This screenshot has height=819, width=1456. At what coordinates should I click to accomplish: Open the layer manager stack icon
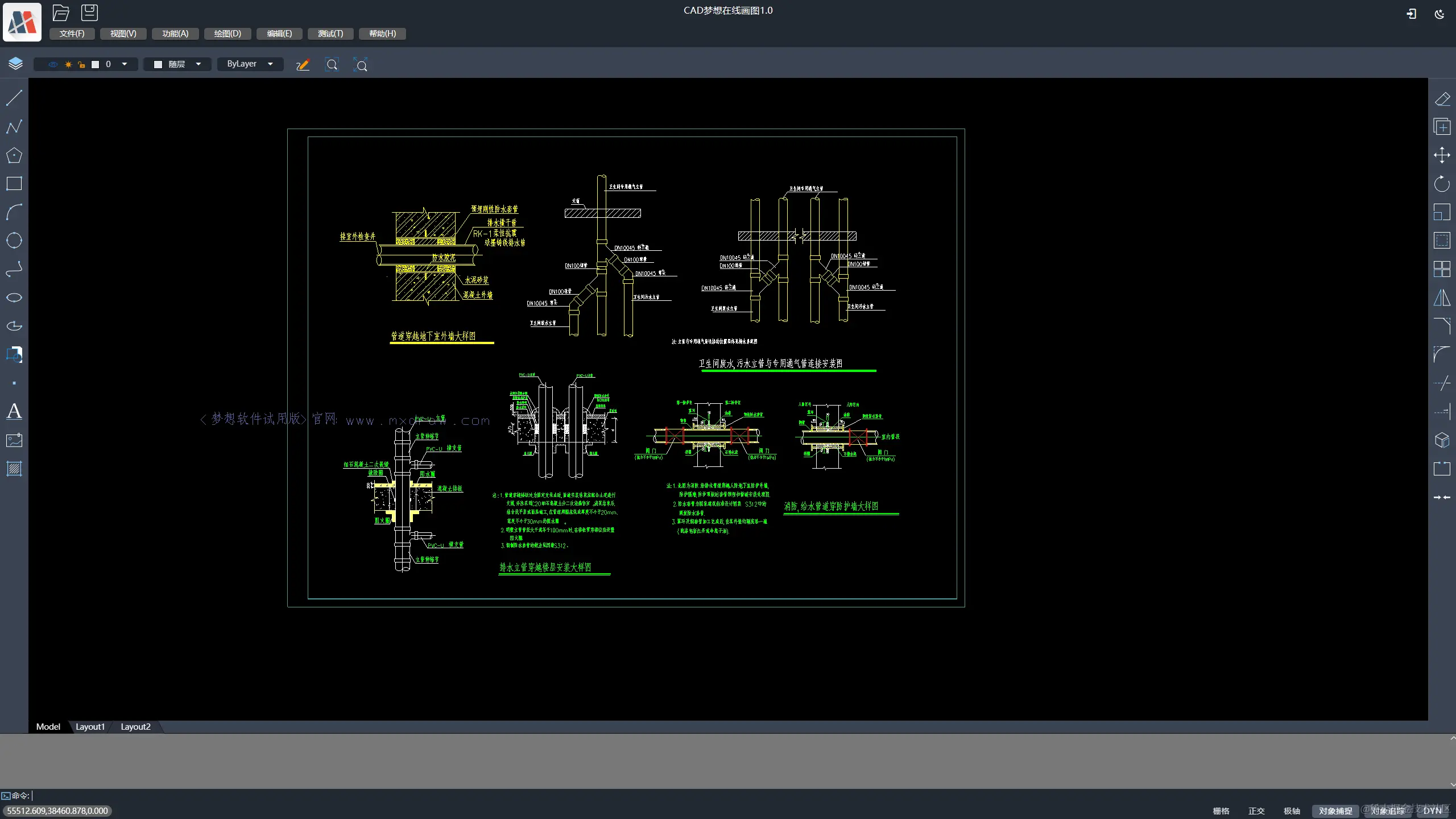coord(15,64)
